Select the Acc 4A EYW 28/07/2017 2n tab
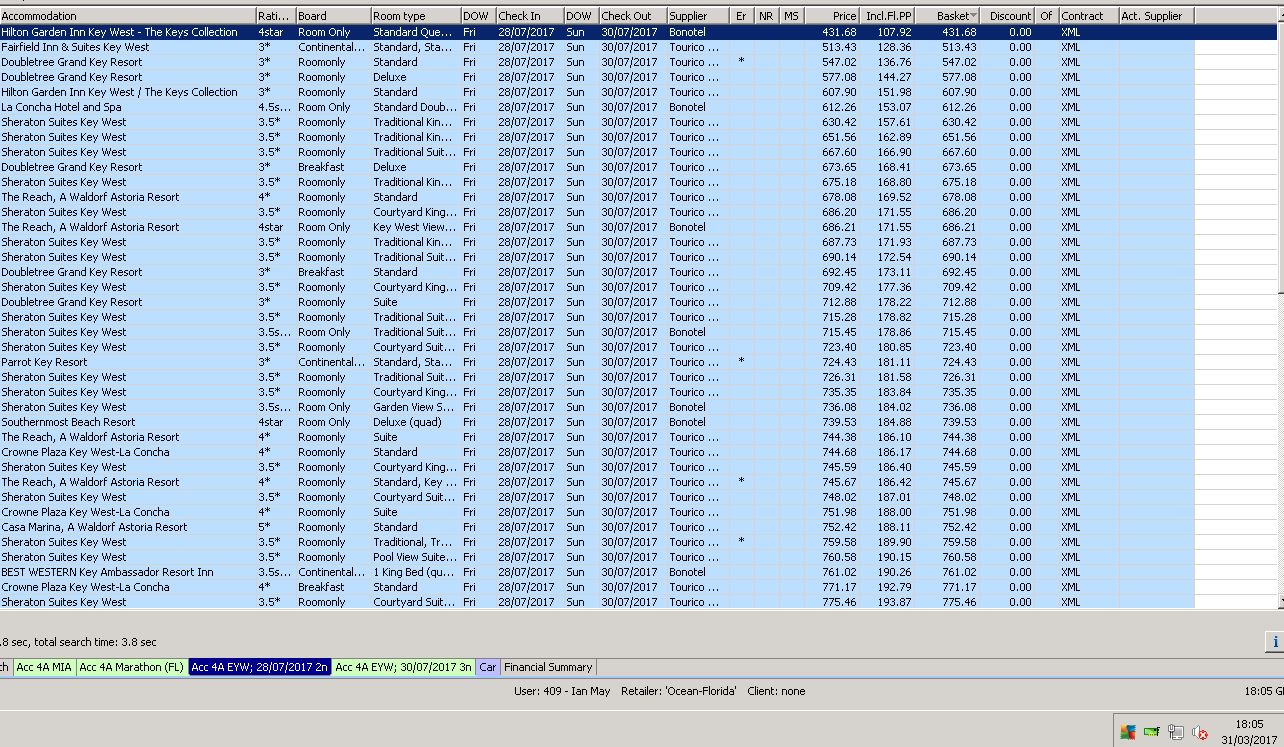The image size is (1284, 747). coord(259,667)
